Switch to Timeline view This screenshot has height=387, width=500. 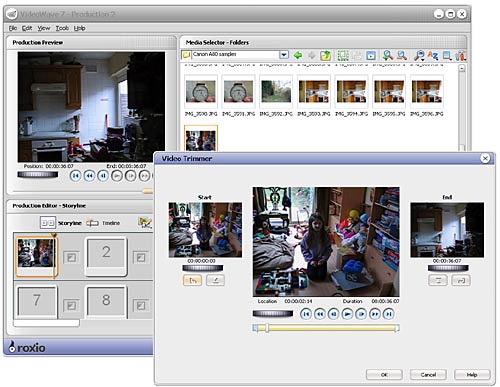[x=103, y=223]
